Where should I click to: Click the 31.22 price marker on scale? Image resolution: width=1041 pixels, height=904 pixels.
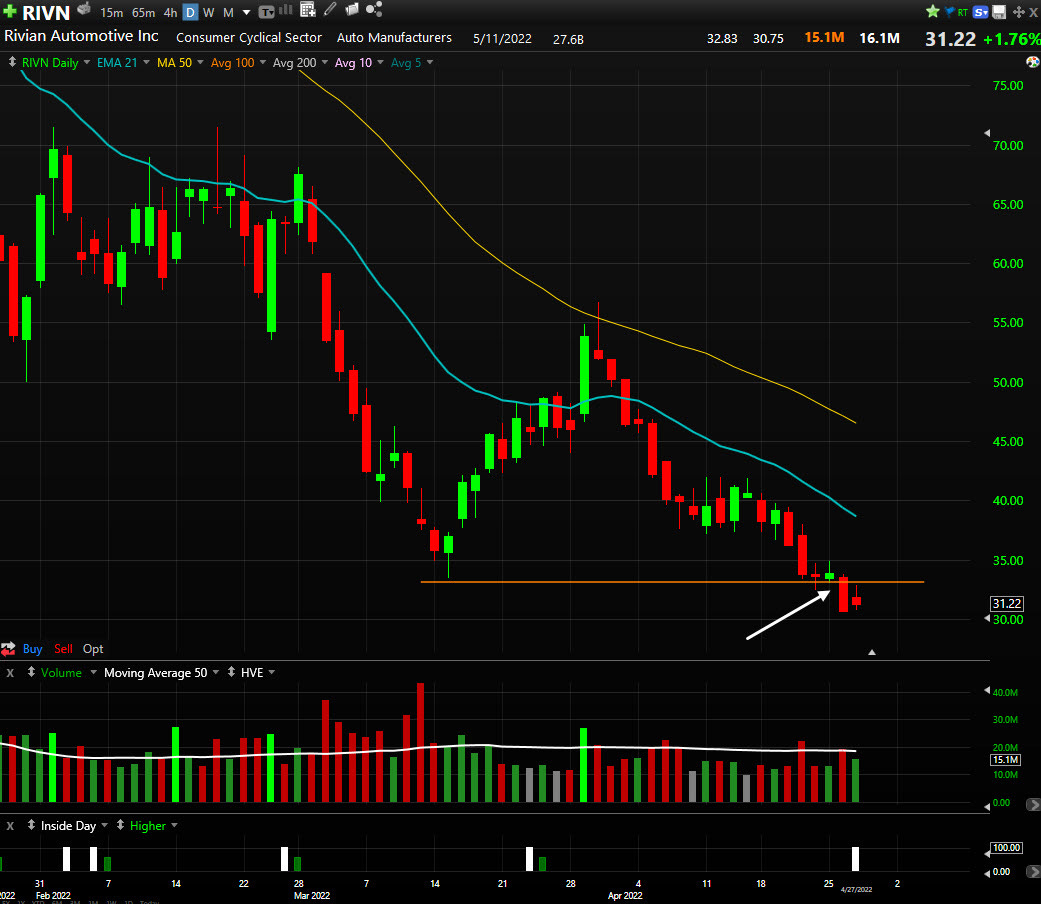tap(1006, 603)
